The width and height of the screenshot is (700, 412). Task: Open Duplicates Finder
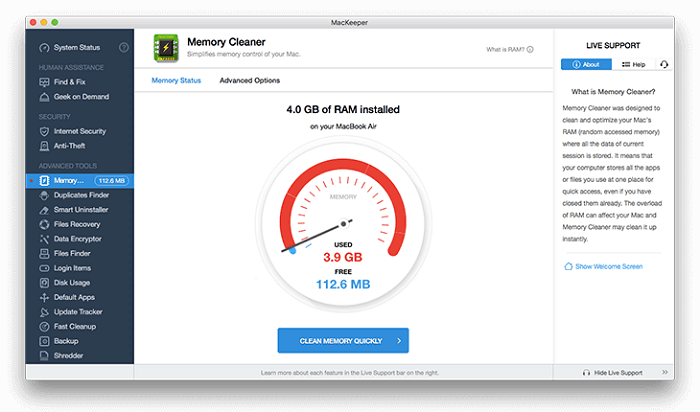tap(74, 195)
